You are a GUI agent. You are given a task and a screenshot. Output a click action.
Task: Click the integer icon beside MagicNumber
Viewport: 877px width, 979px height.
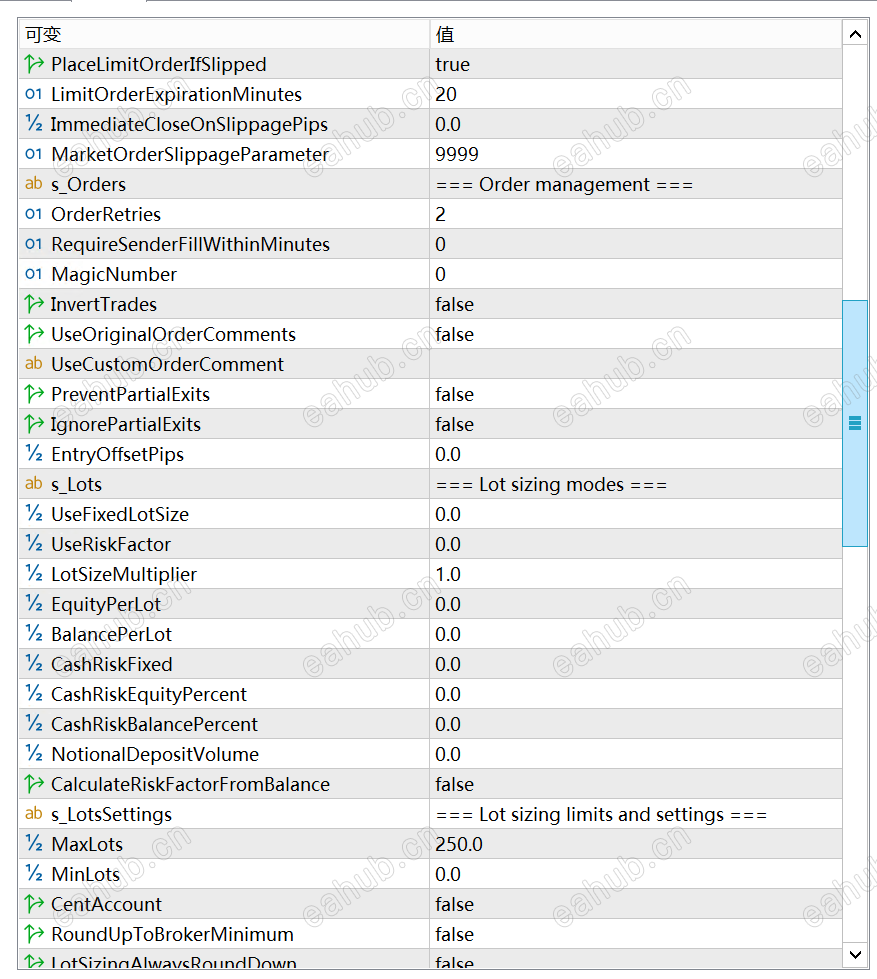point(34,274)
